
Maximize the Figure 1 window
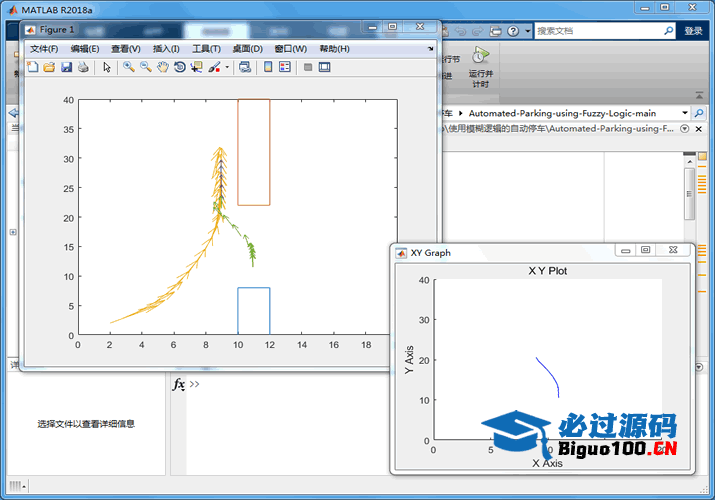[392, 27]
